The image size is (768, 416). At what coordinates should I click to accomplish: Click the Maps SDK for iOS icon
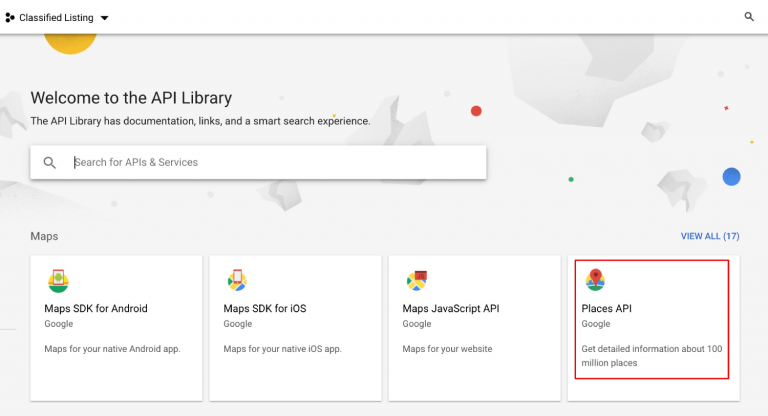(237, 280)
